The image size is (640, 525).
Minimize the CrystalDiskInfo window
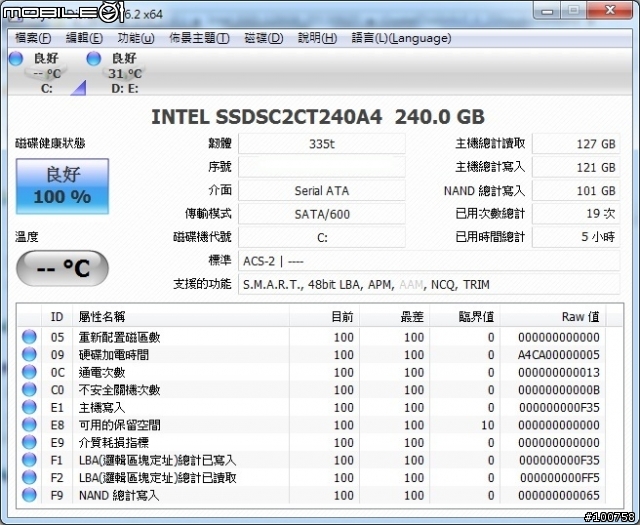tap(547, 11)
